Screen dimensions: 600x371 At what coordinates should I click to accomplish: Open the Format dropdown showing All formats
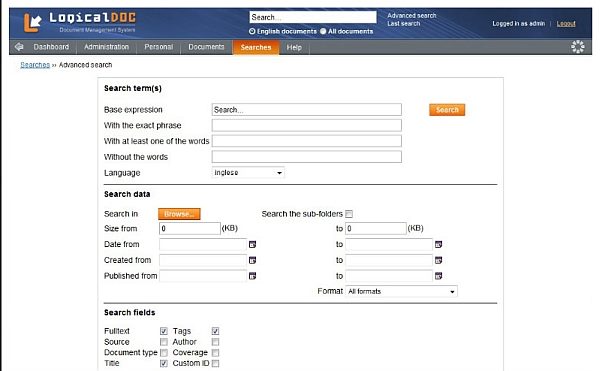pos(401,291)
